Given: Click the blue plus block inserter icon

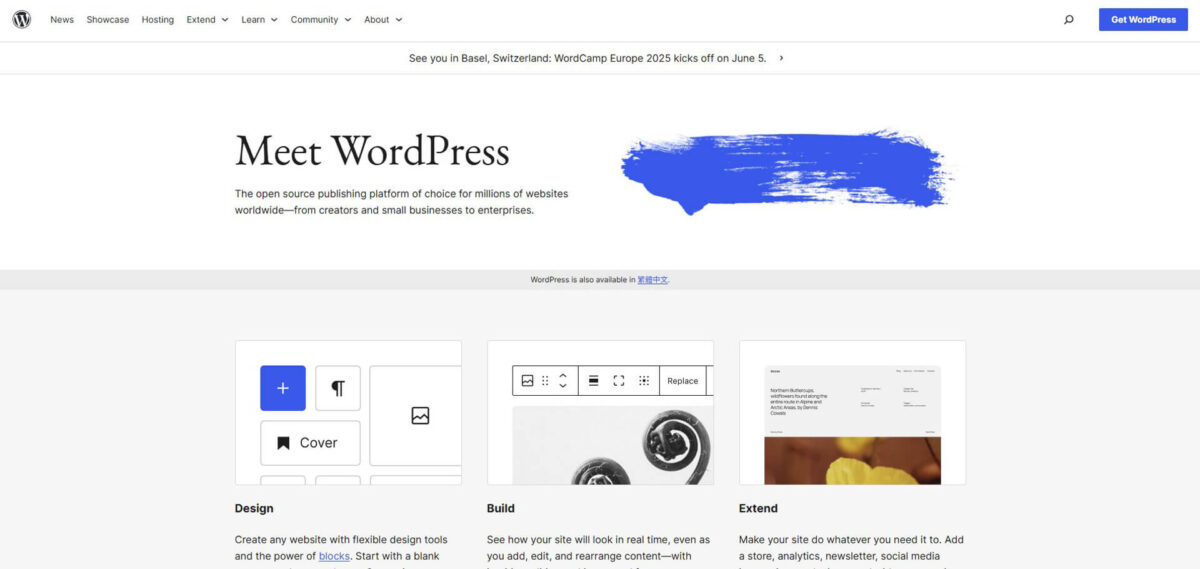Looking at the screenshot, I should point(283,388).
